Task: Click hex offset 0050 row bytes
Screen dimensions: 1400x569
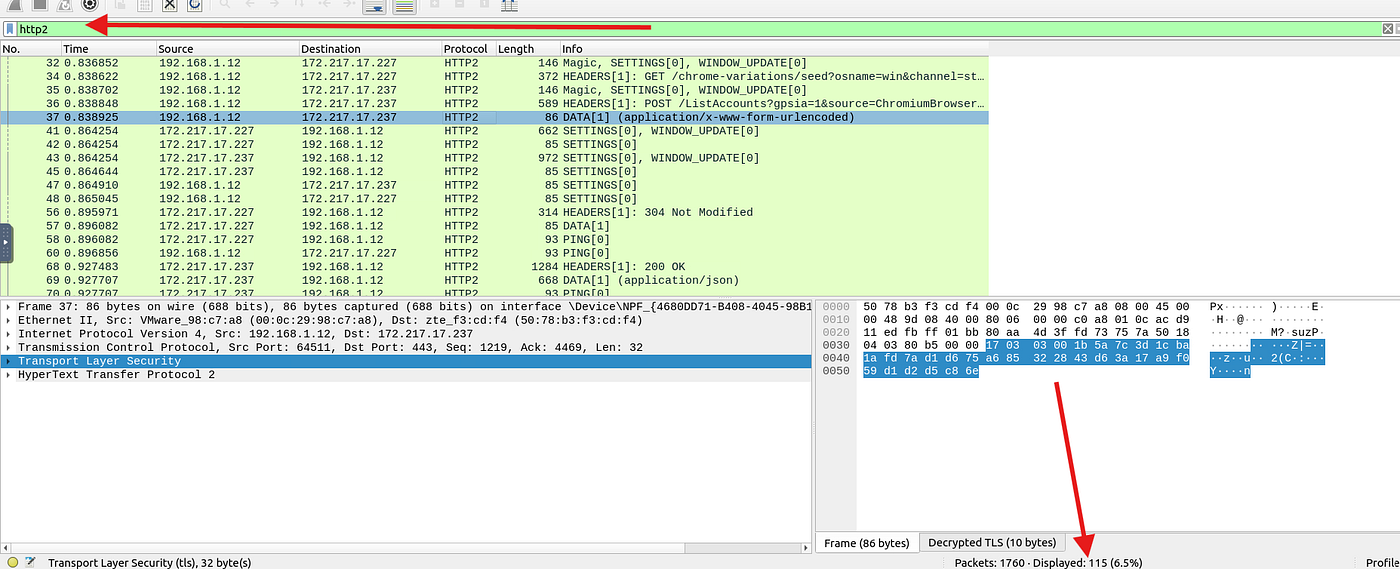Action: click(x=921, y=371)
